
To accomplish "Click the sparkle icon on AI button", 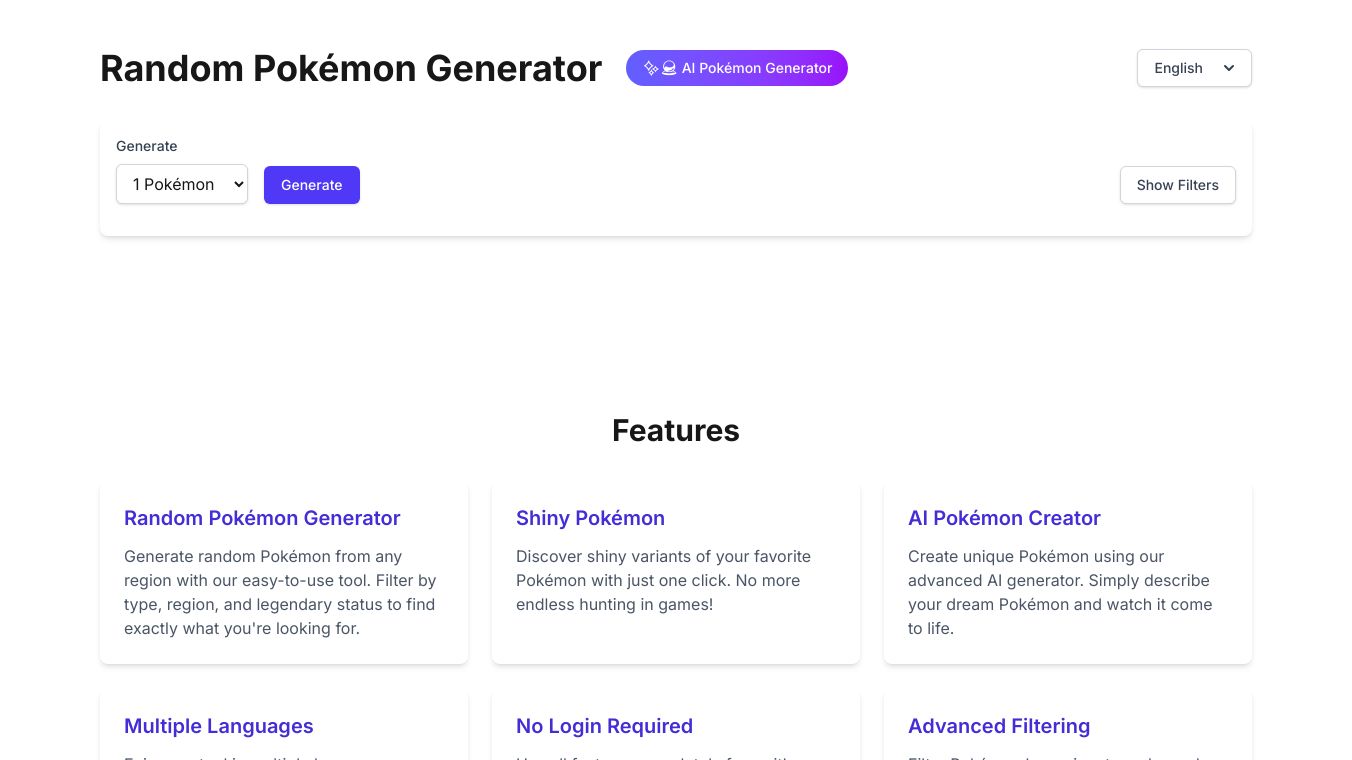I will coord(651,68).
